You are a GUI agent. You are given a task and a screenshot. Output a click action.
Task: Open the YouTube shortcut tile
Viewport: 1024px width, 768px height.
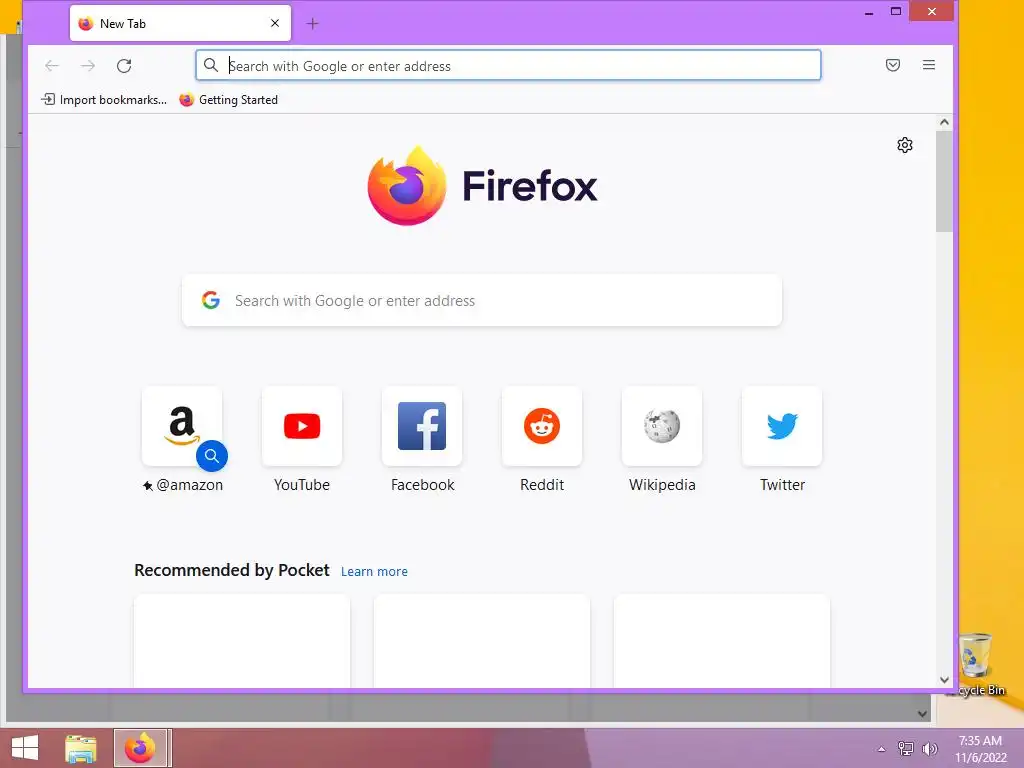click(302, 426)
